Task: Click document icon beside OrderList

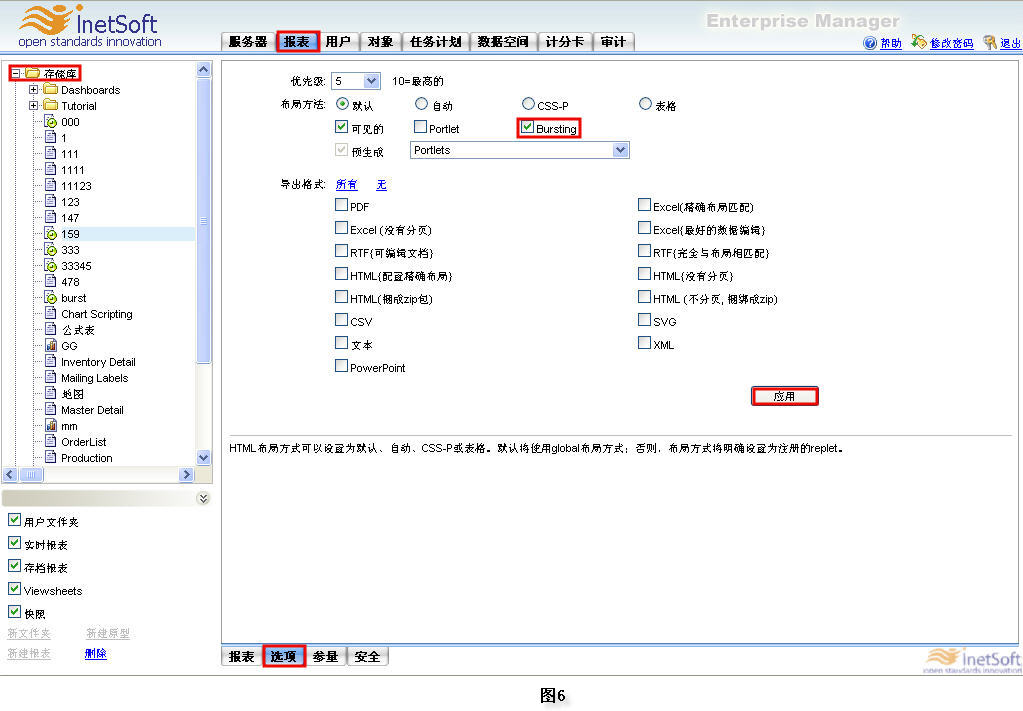Action: click(x=50, y=442)
